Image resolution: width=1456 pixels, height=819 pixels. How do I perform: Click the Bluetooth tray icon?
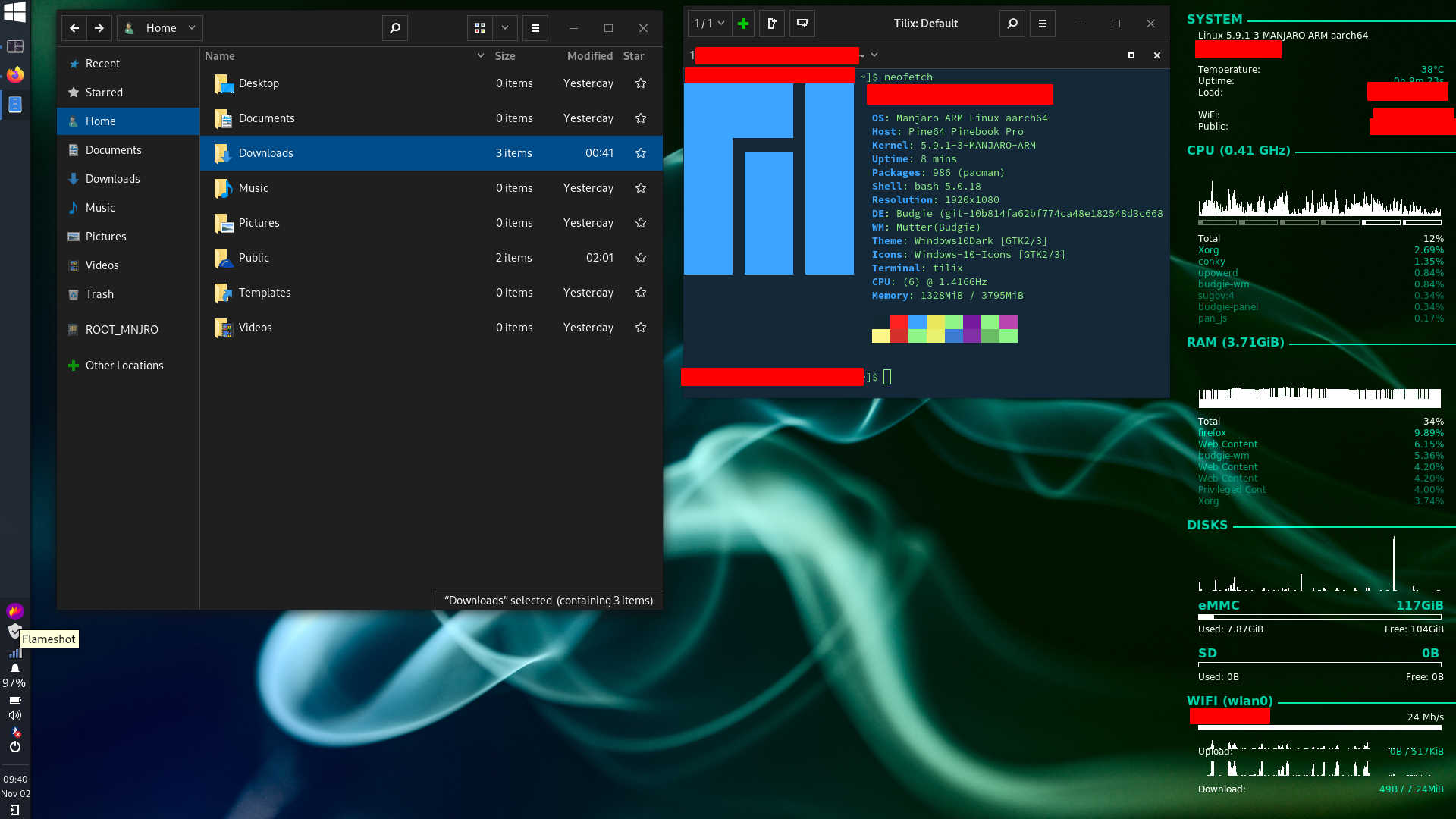(16, 732)
